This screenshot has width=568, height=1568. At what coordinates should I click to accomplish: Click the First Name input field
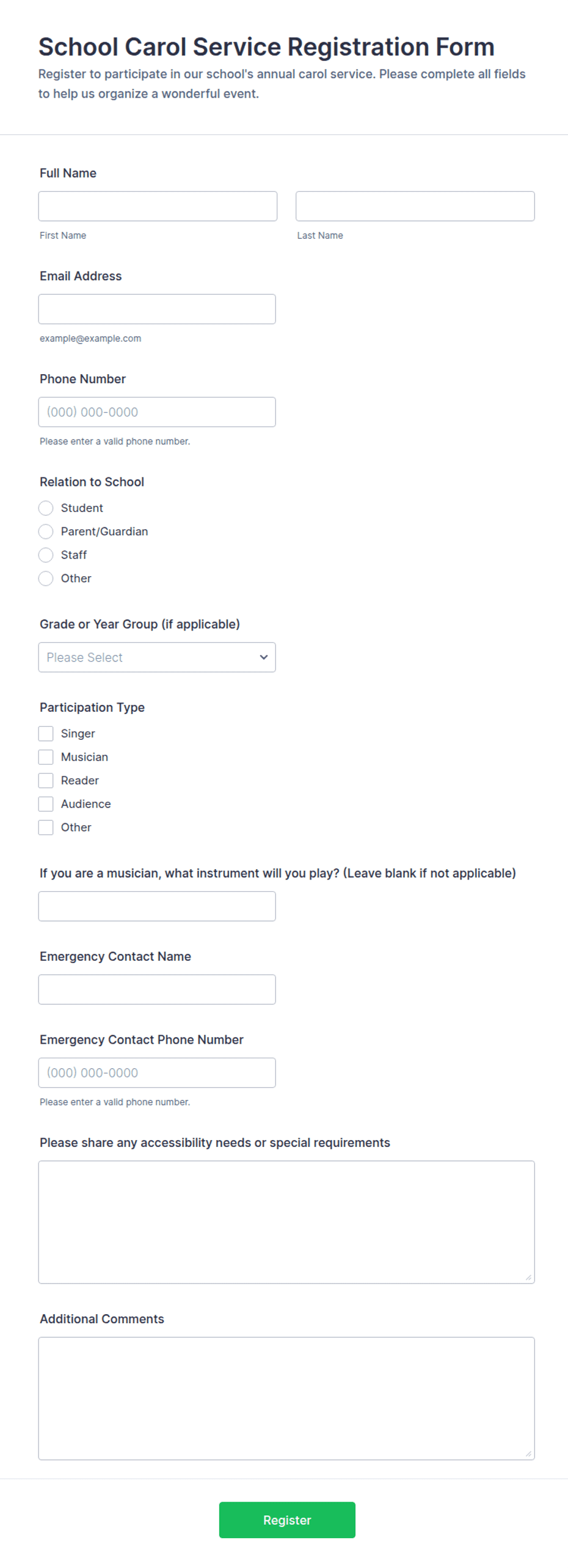coord(158,206)
